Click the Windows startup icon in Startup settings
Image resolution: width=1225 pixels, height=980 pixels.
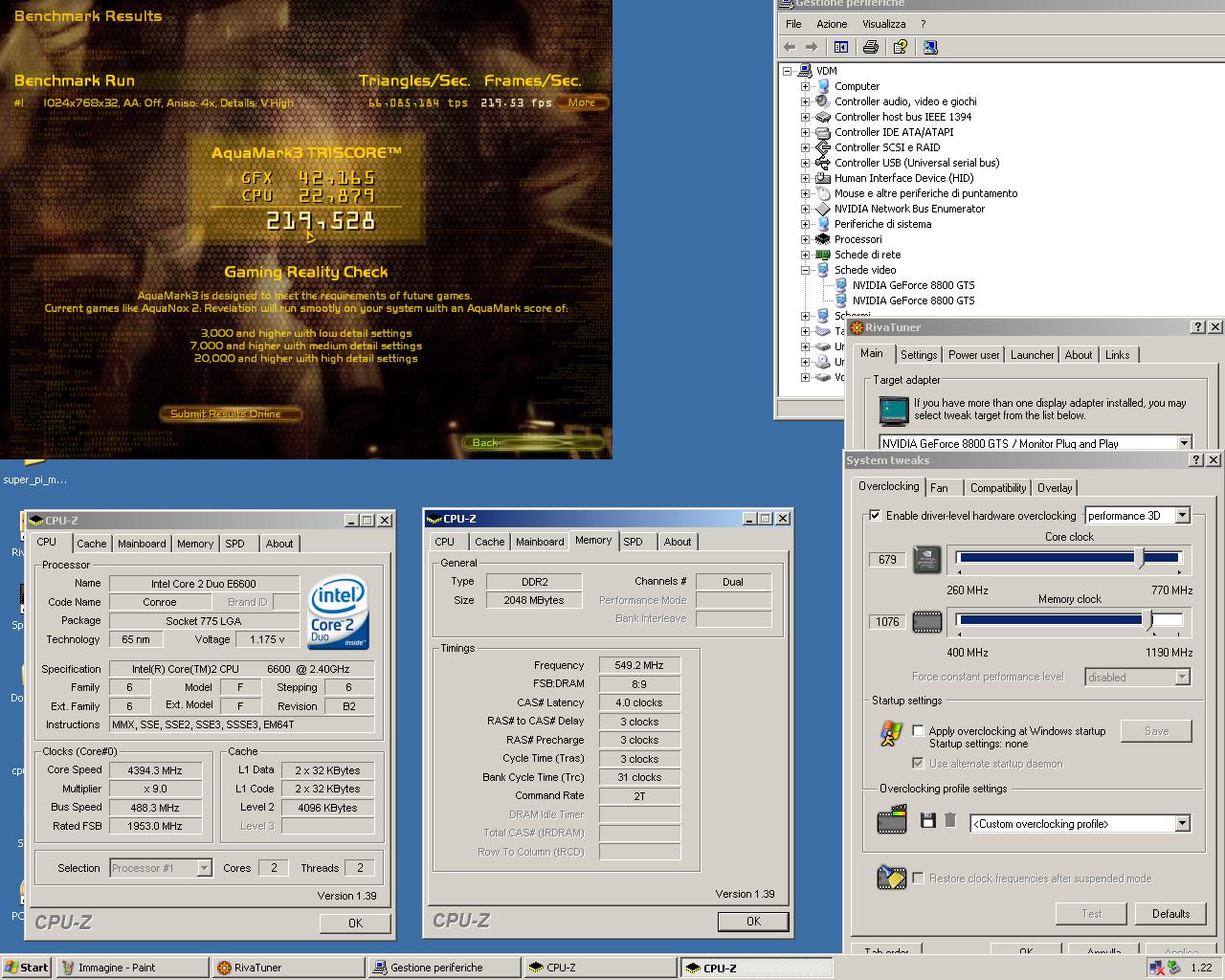[x=891, y=733]
